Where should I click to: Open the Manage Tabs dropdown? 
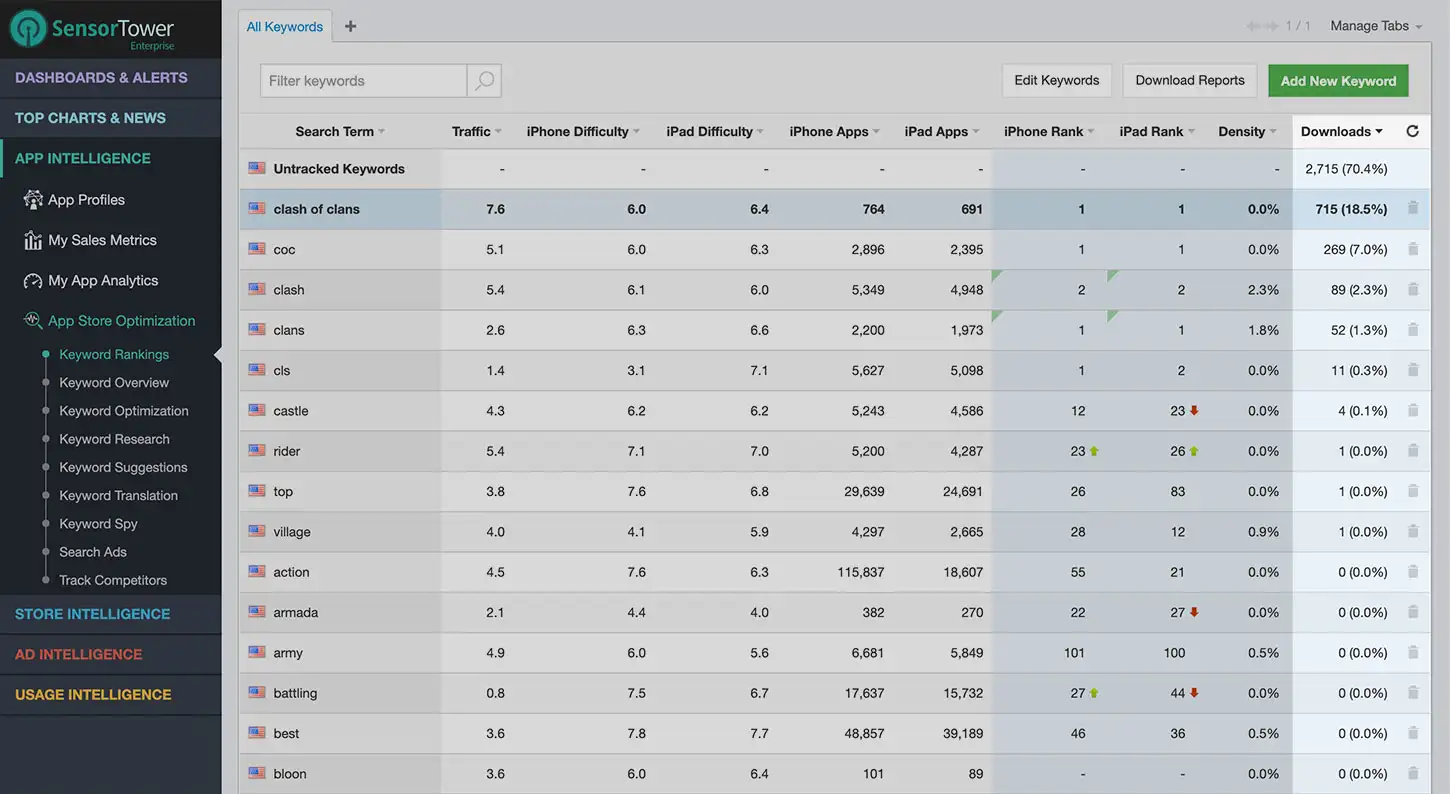coord(1376,26)
